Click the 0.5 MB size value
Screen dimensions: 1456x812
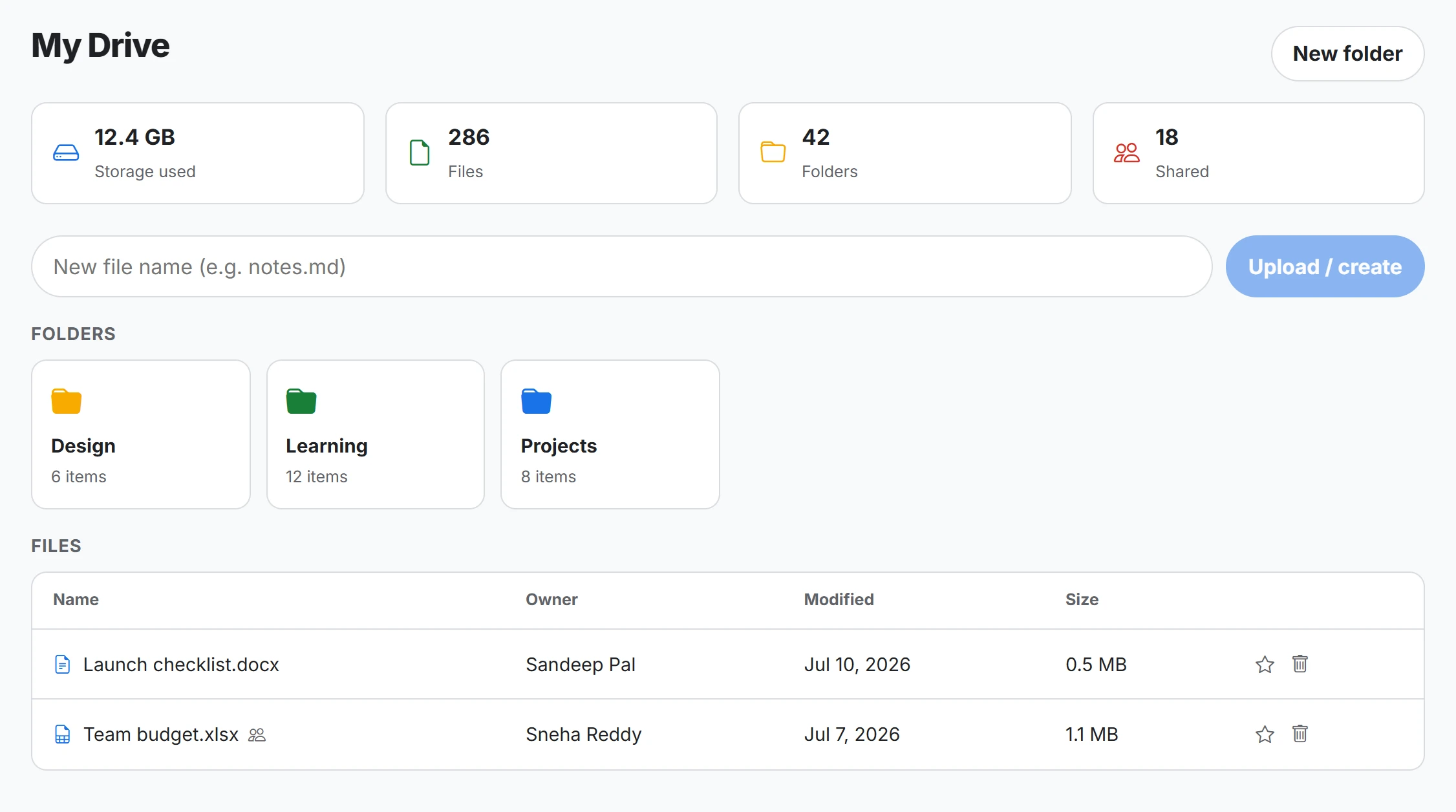tap(1096, 665)
